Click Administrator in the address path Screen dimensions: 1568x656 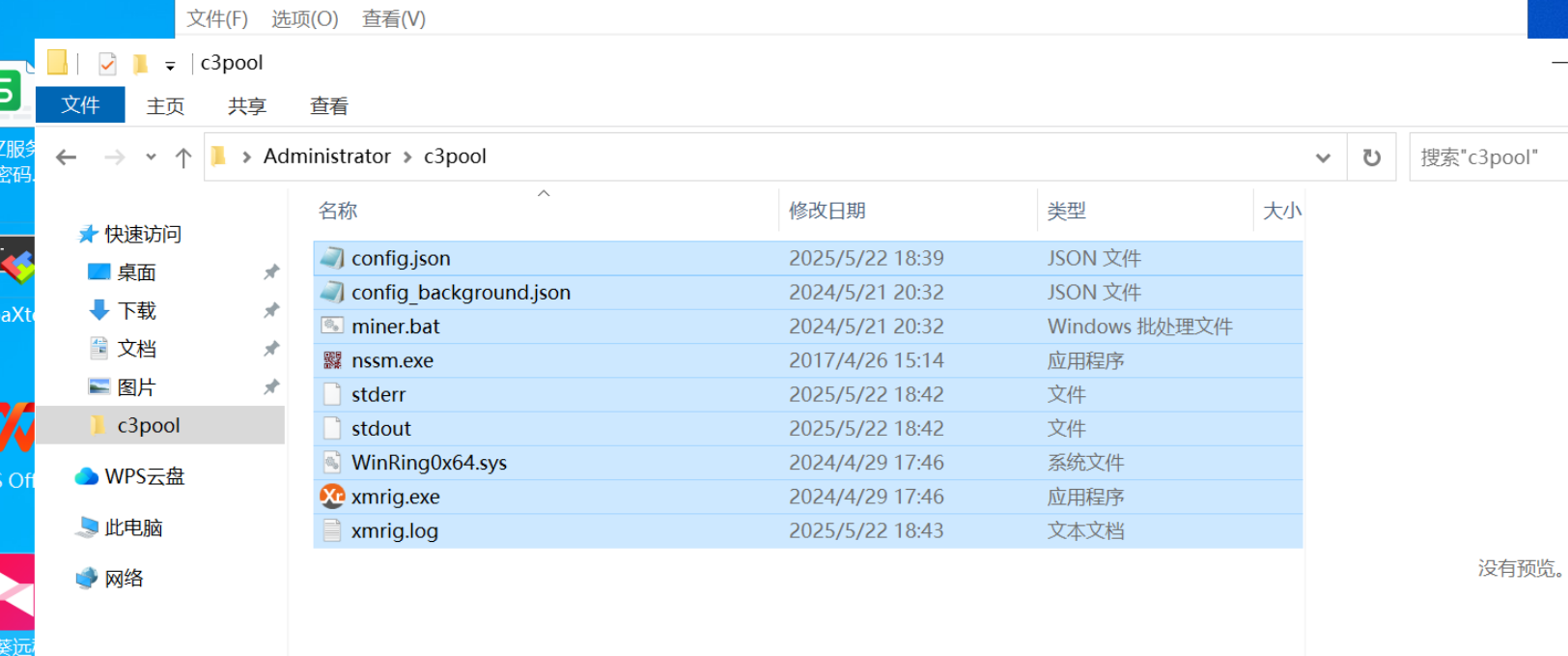coord(327,156)
